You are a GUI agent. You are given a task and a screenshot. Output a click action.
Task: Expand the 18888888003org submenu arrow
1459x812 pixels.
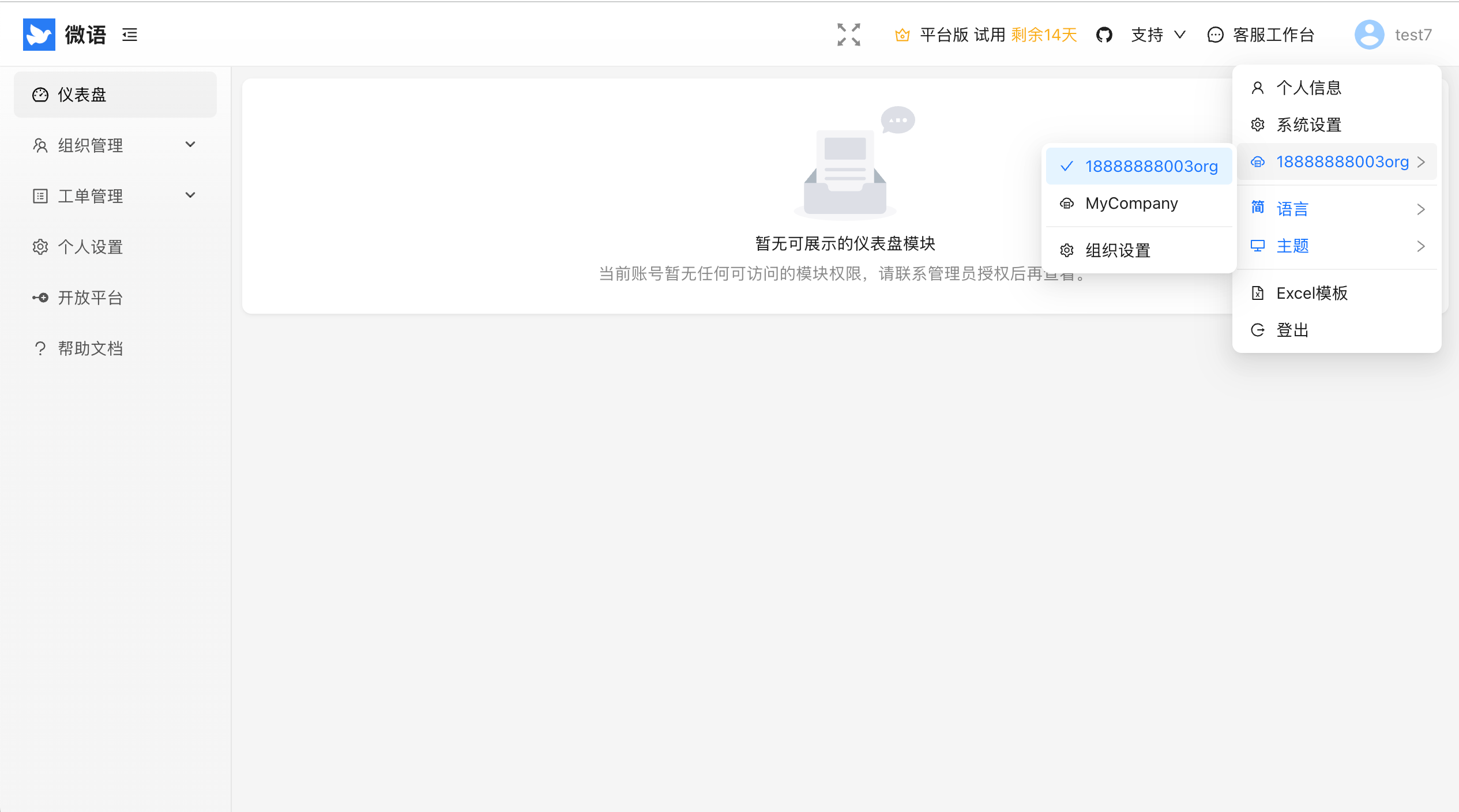(1421, 162)
